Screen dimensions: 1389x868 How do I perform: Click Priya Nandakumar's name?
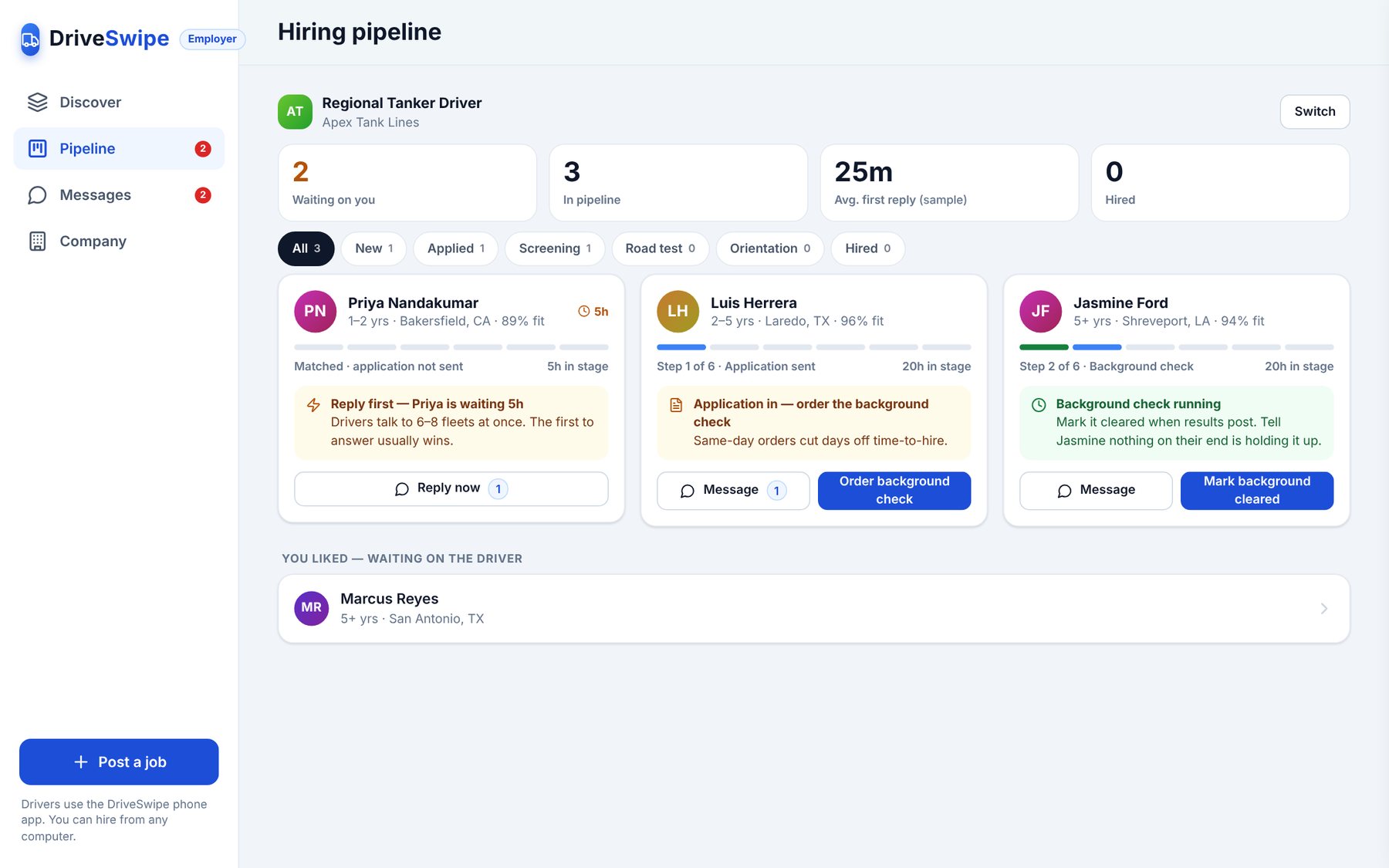(413, 303)
